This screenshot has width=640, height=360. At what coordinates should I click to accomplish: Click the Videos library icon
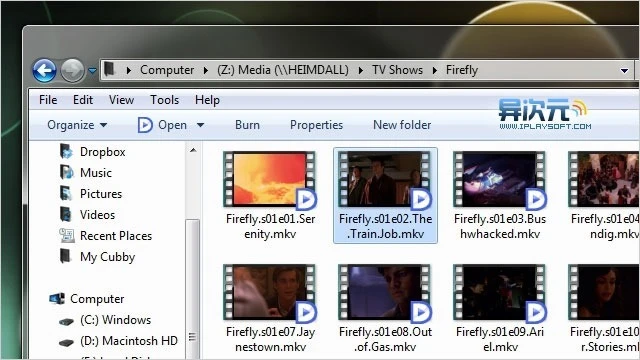click(x=65, y=214)
